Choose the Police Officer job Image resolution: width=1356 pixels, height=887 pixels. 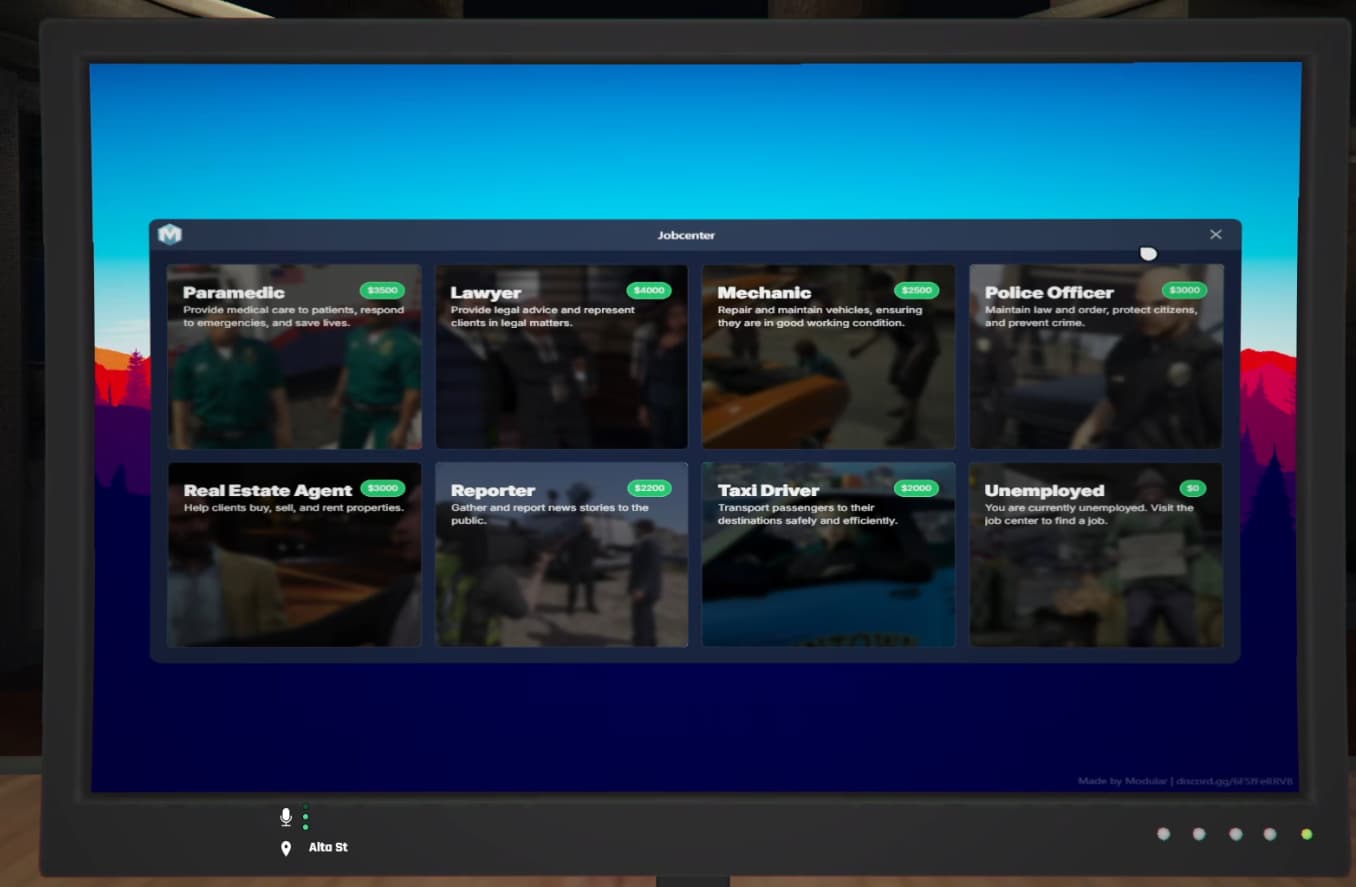pos(1095,356)
